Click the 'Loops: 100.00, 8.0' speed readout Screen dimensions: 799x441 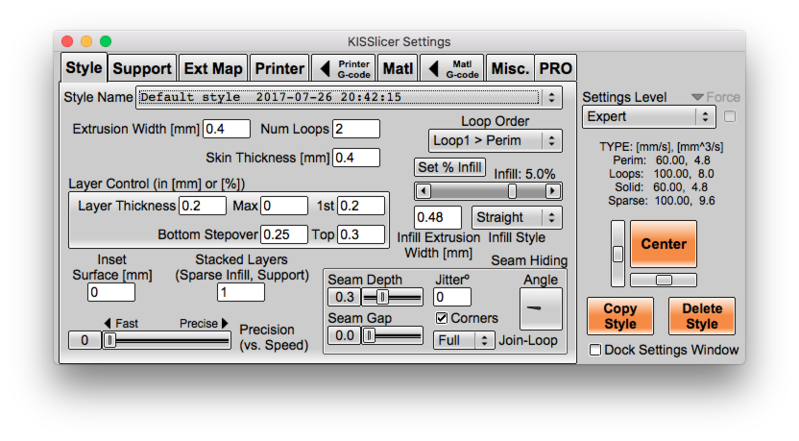click(661, 174)
